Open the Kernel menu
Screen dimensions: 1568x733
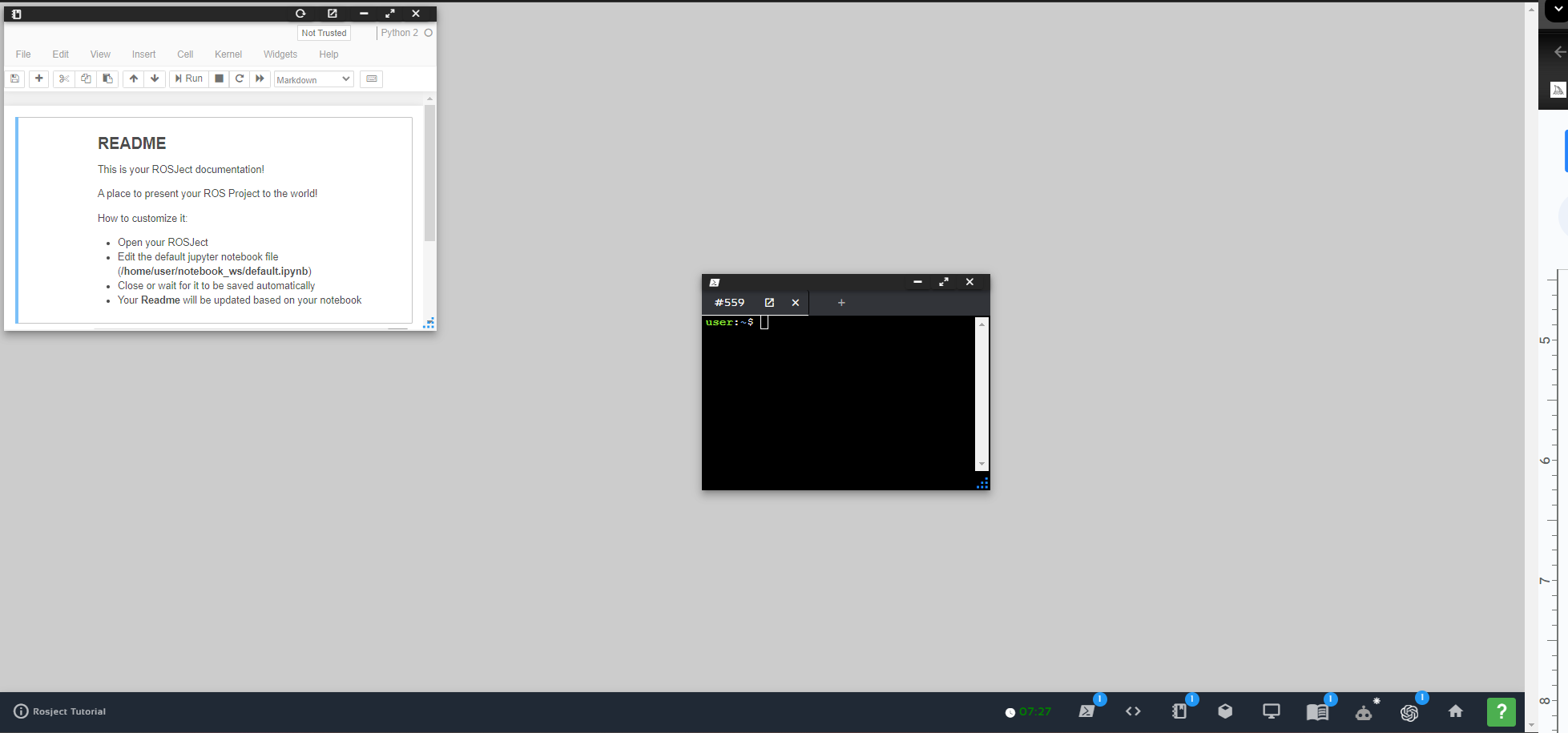(228, 54)
